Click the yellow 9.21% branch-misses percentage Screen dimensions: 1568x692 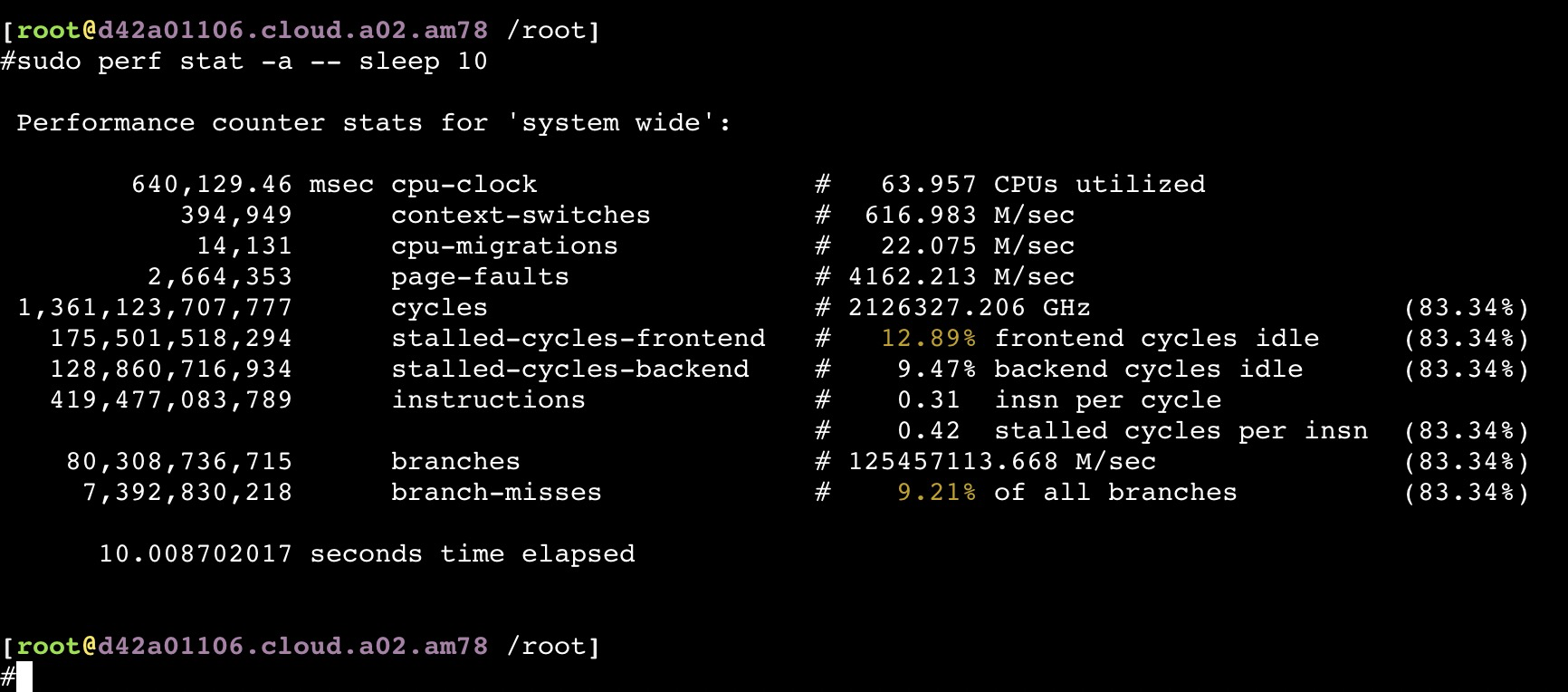[x=937, y=493]
